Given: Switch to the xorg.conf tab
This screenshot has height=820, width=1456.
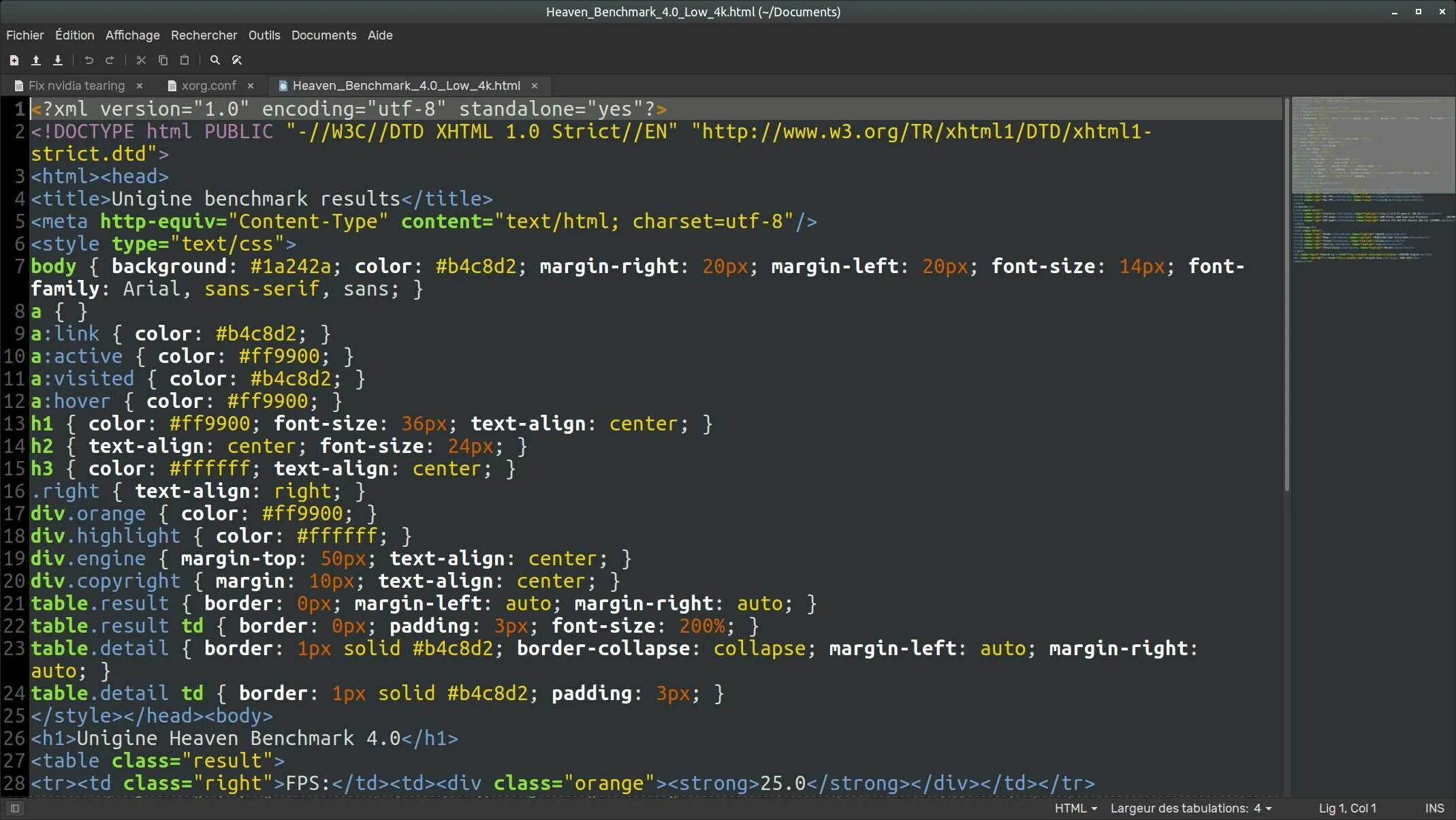Looking at the screenshot, I should pyautogui.click(x=208, y=86).
